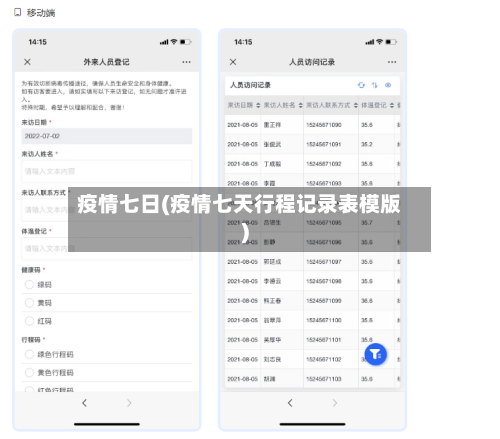The width and height of the screenshot is (500, 439).
Task: Click phone number 15245671100 in the table
Action: (324, 320)
